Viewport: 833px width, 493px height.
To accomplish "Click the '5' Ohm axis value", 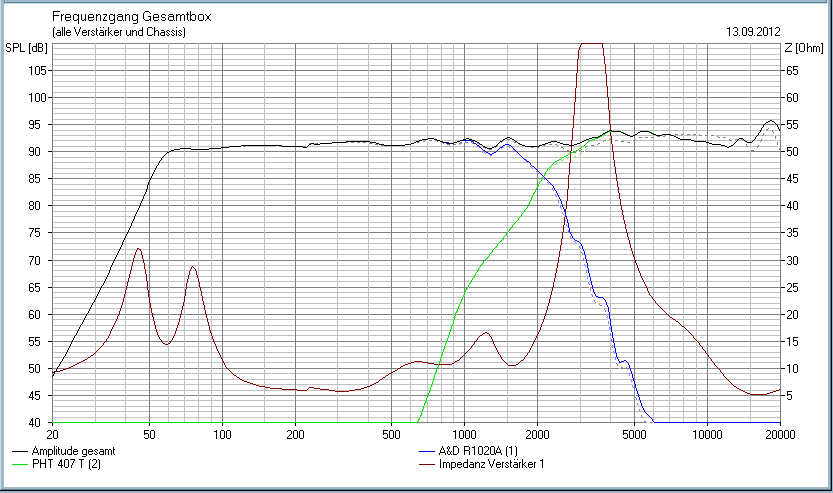I will click(789, 396).
